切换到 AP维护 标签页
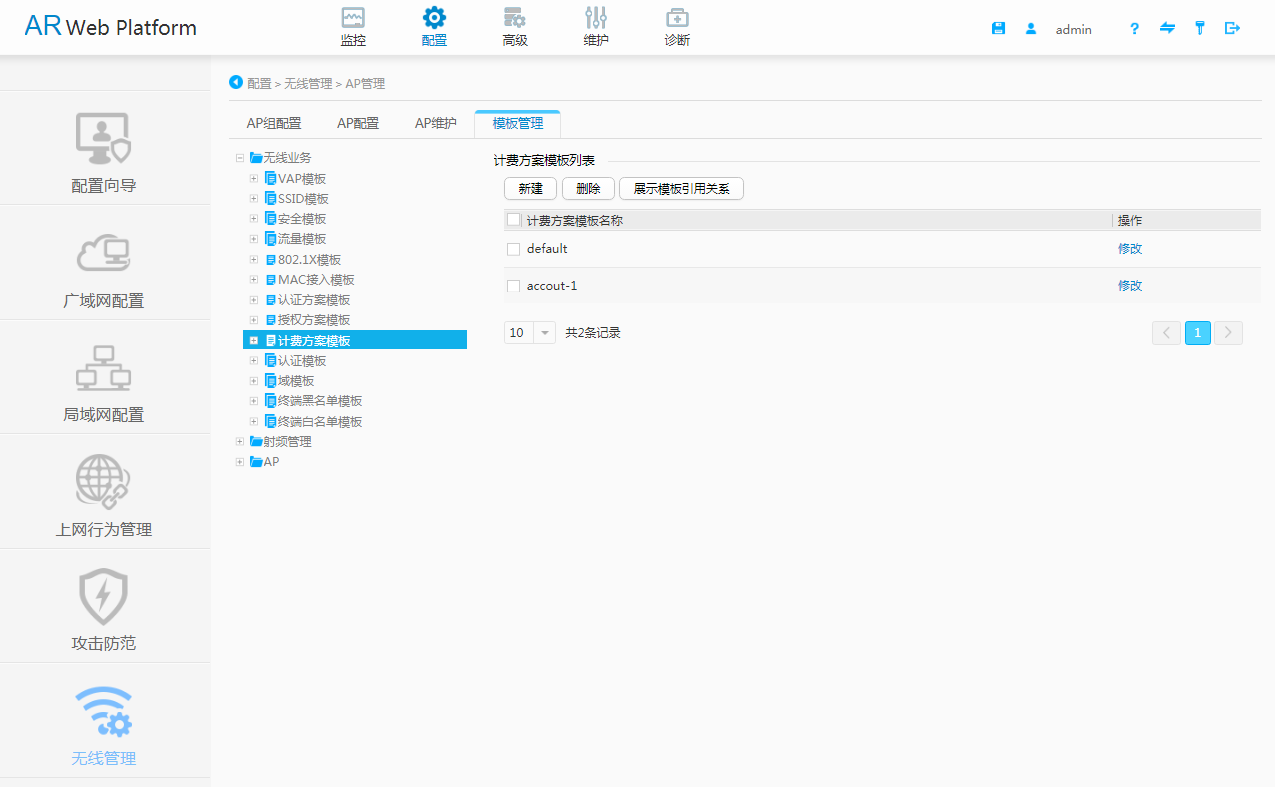 click(x=435, y=123)
